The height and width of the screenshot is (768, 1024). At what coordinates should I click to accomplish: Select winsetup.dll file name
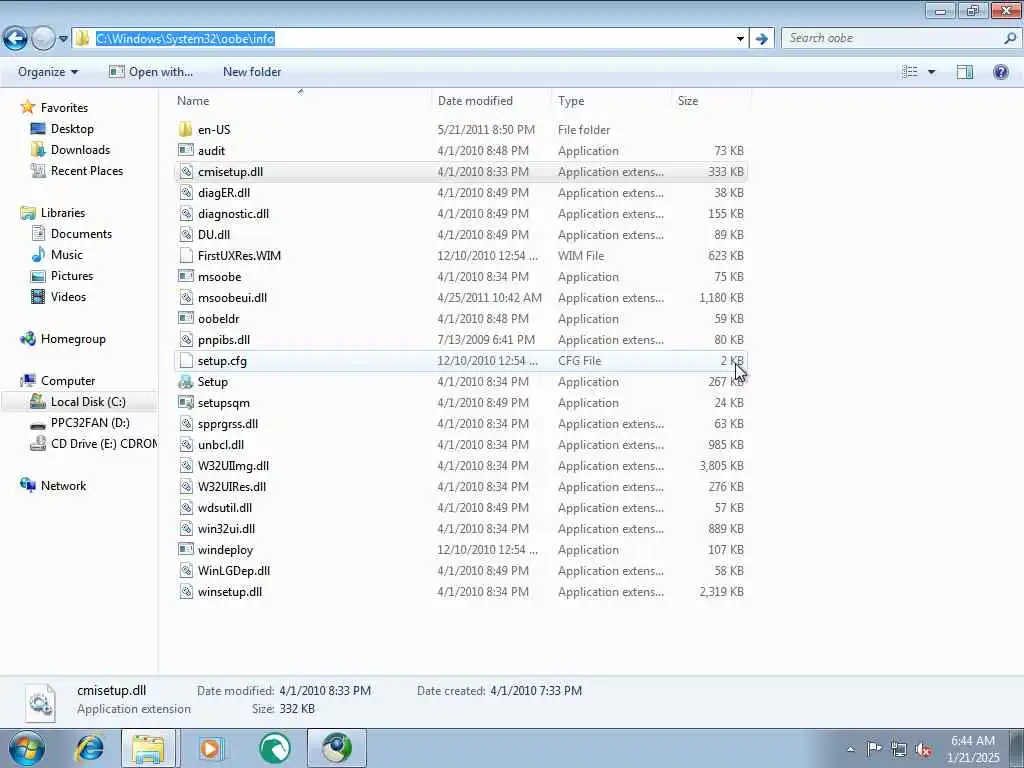click(230, 592)
